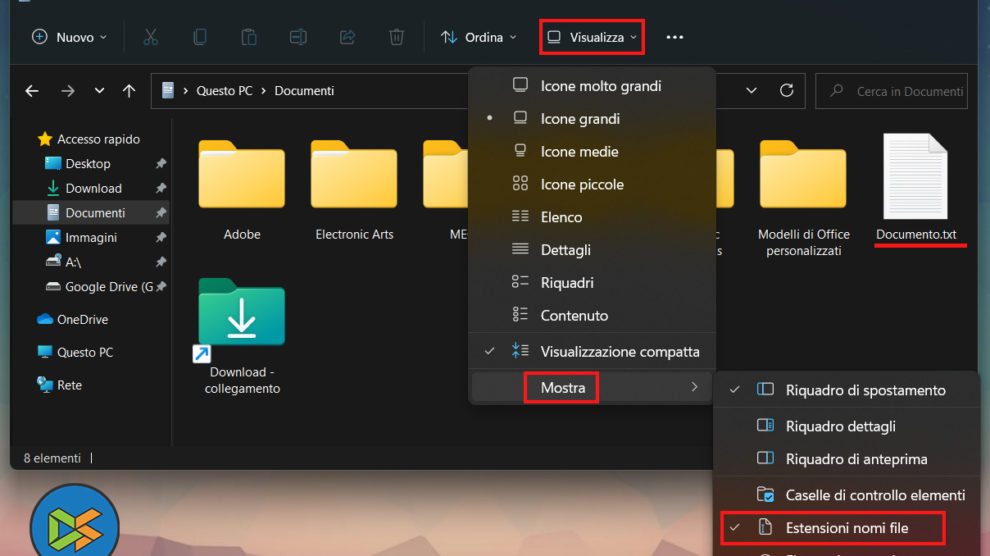Click the Share icon in toolbar
Screen dimensions: 990x556
pyautogui.click(x=347, y=37)
